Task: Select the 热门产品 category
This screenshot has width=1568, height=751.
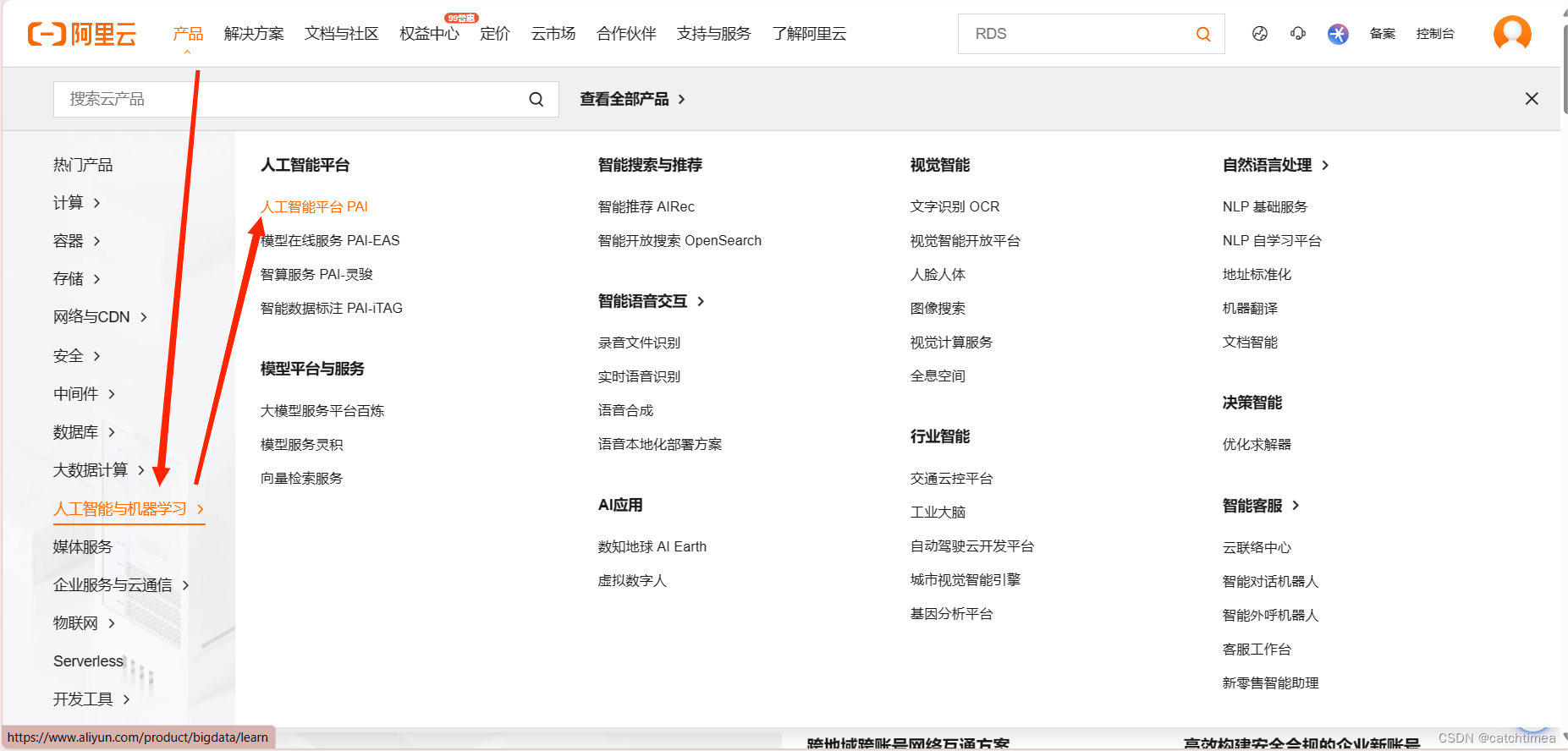Action: click(83, 165)
